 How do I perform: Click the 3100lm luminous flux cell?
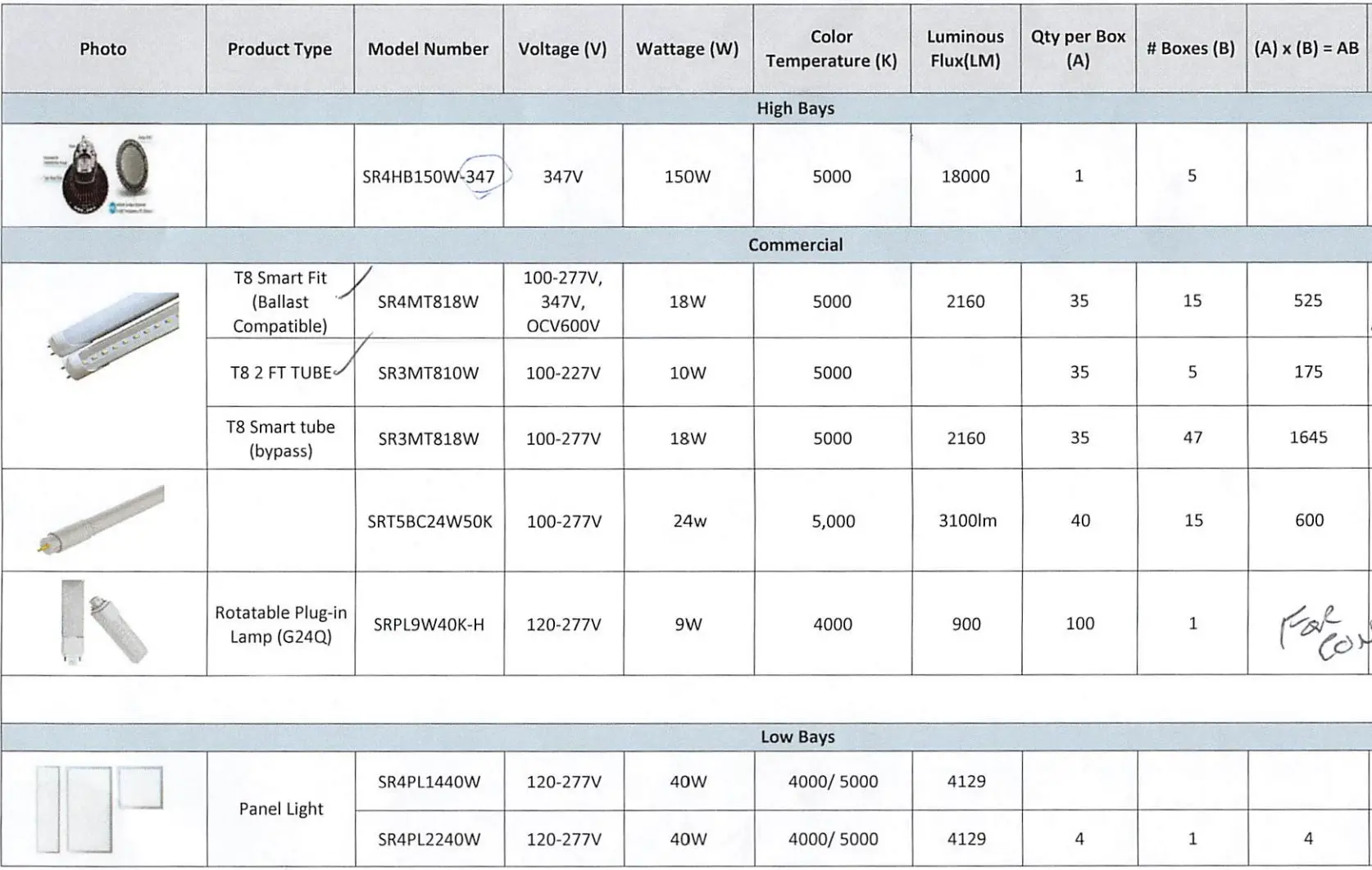click(967, 521)
